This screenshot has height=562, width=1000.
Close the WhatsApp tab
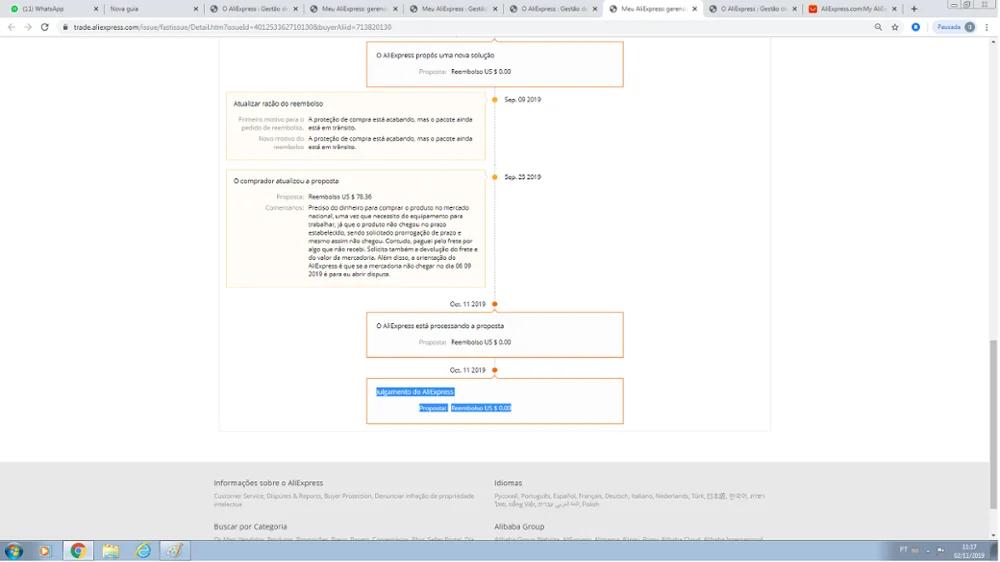[x=96, y=9]
